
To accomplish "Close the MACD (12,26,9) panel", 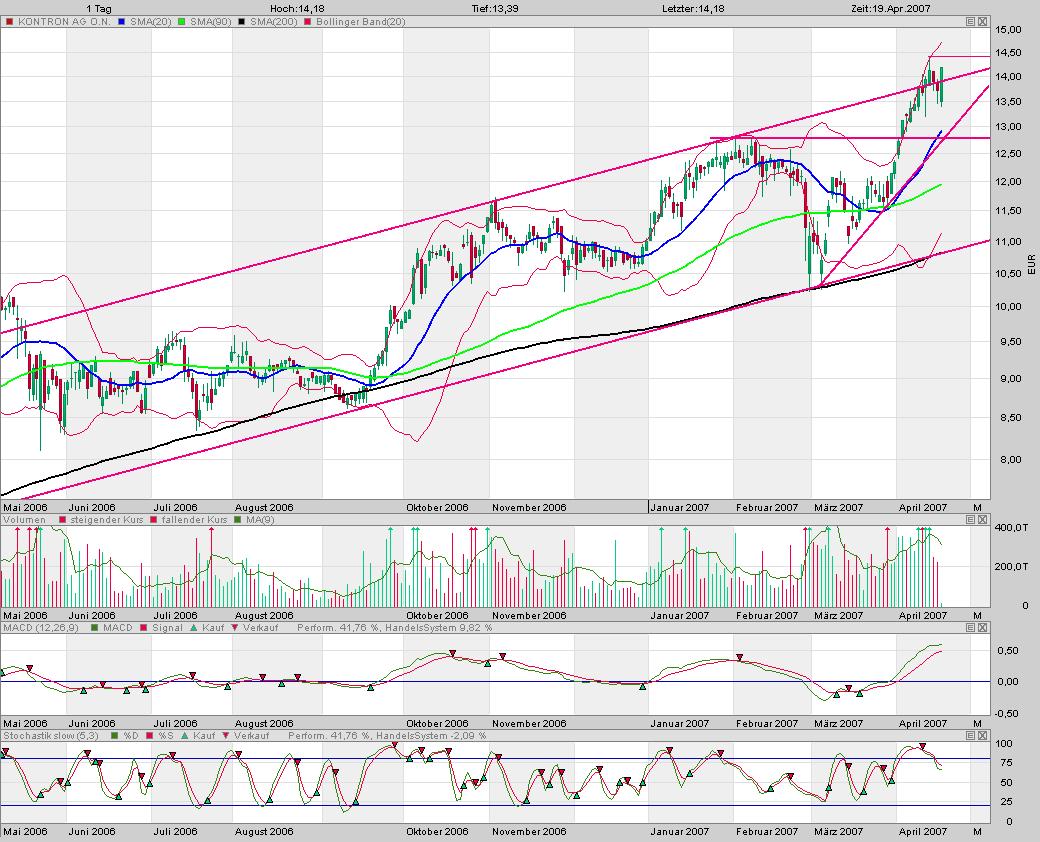I will tap(982, 628).
